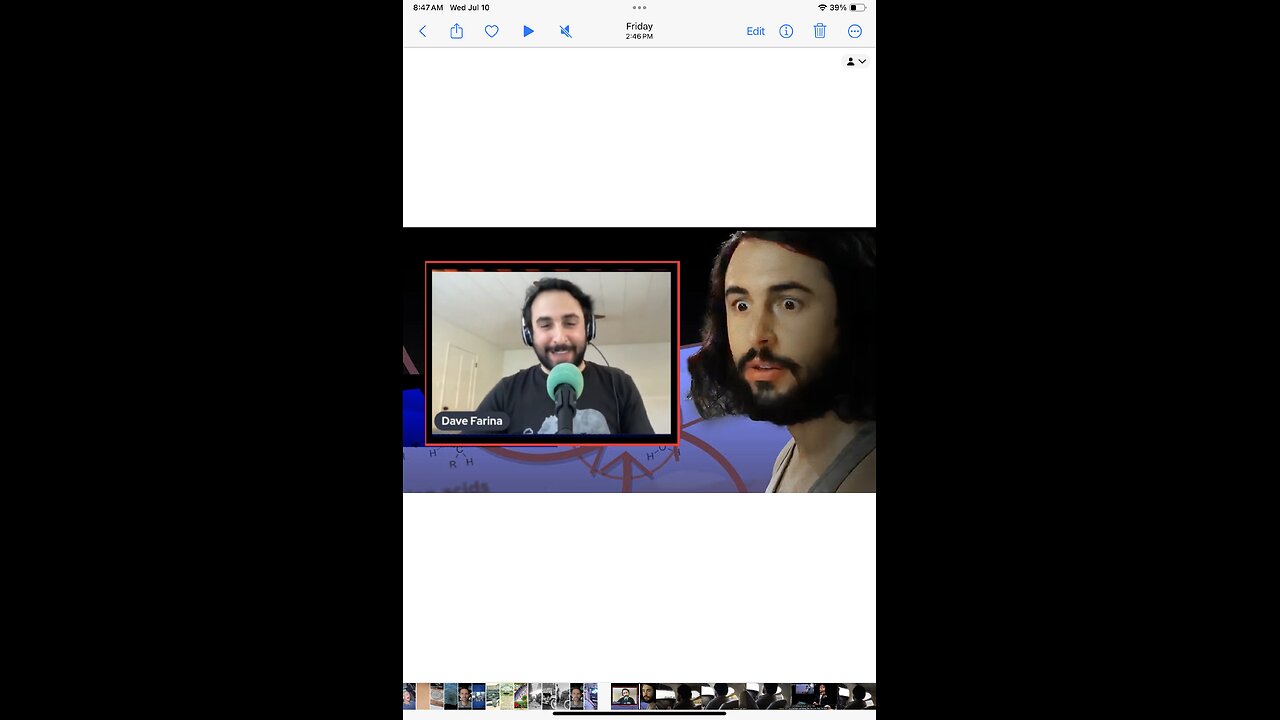
Task: Tap the Wed Jul 10 date
Action: 470,7
